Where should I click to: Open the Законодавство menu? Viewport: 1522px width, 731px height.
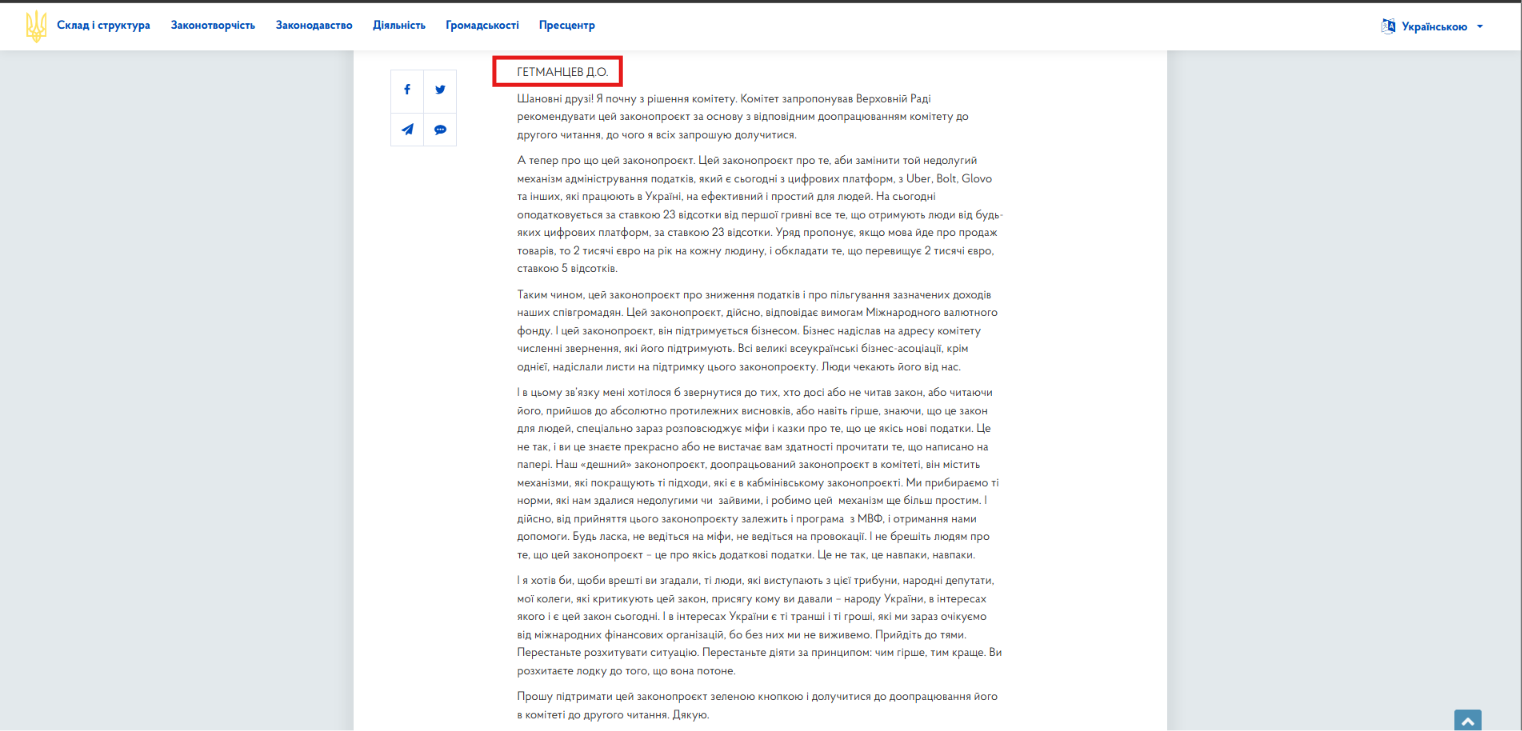click(x=314, y=25)
